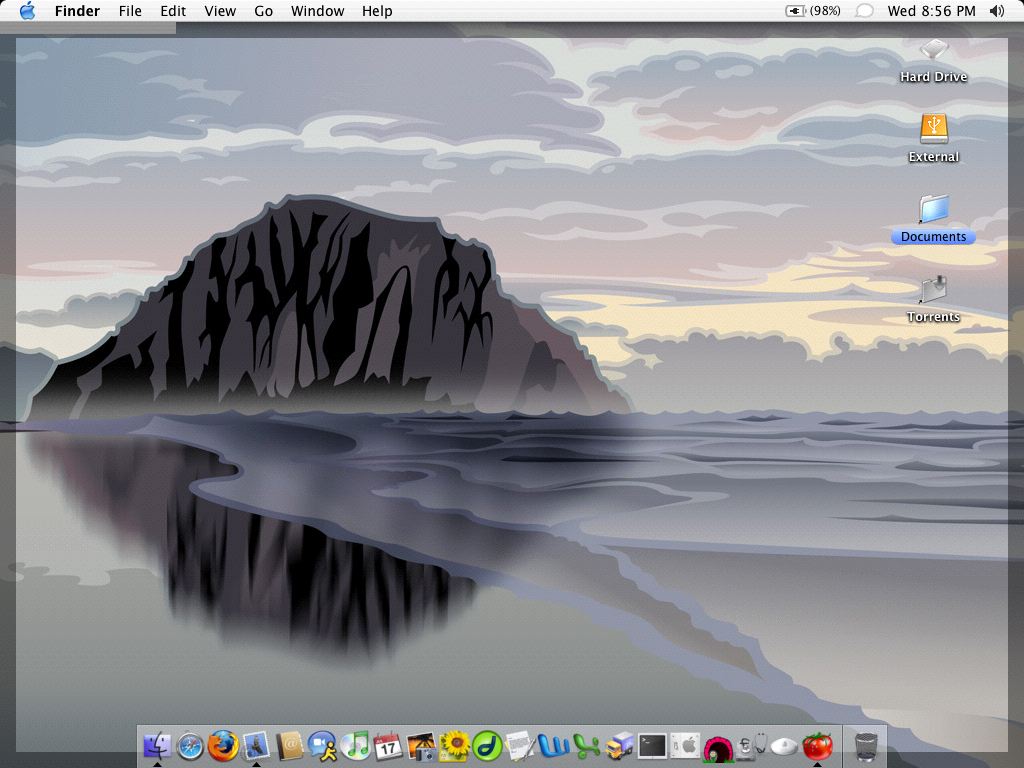Open Microsoft Word dock icon

(x=553, y=746)
